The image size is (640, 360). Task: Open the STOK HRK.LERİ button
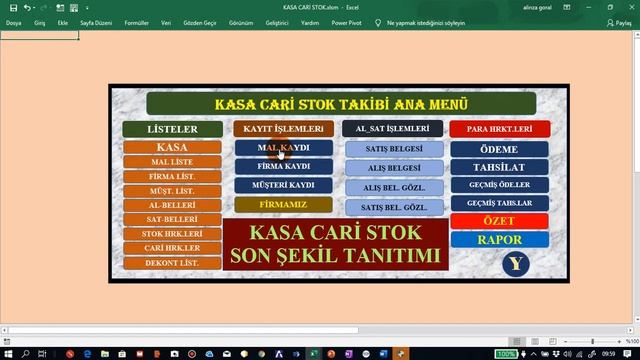click(x=172, y=234)
